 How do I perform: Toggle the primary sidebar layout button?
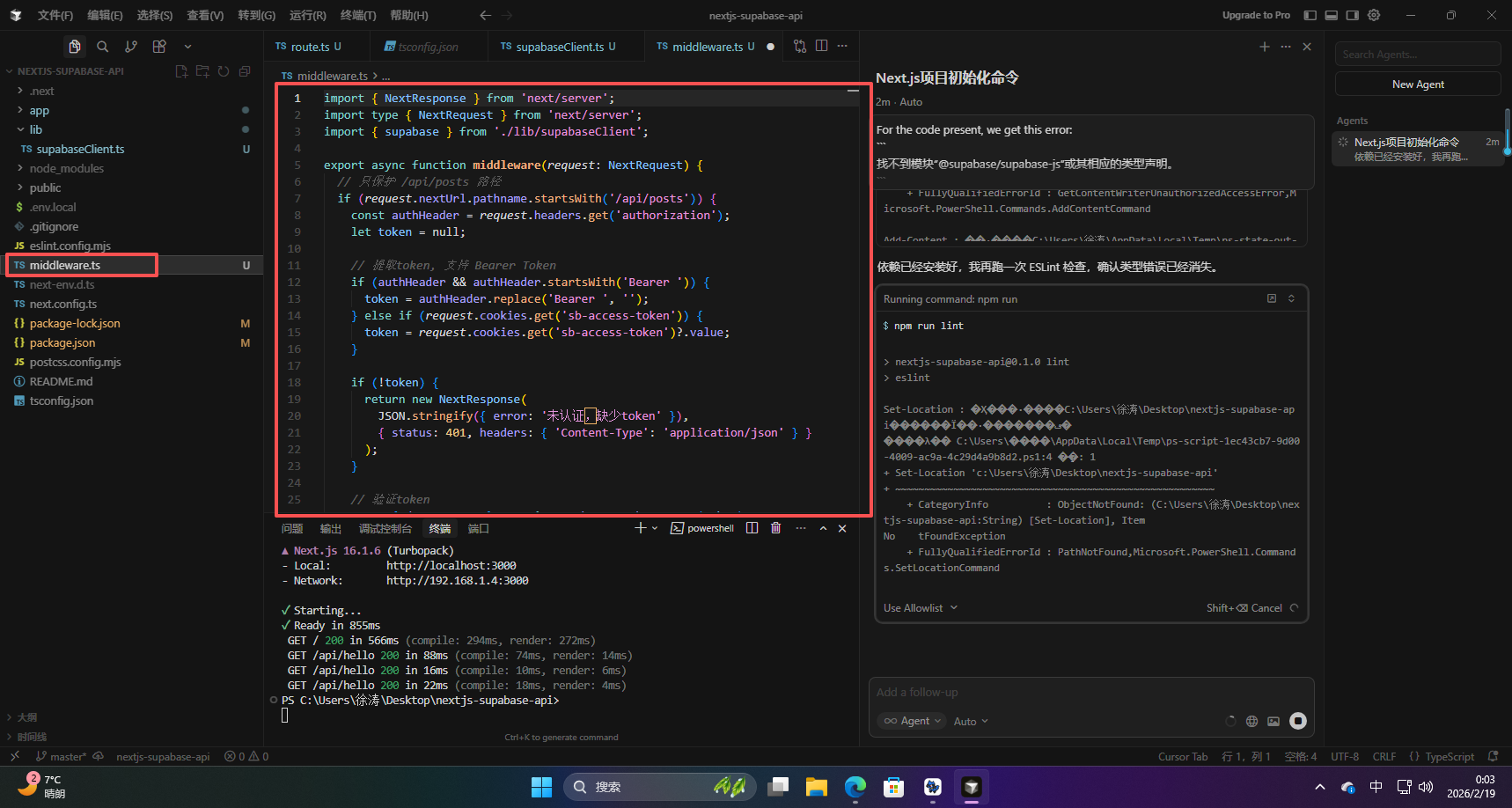point(1310,15)
